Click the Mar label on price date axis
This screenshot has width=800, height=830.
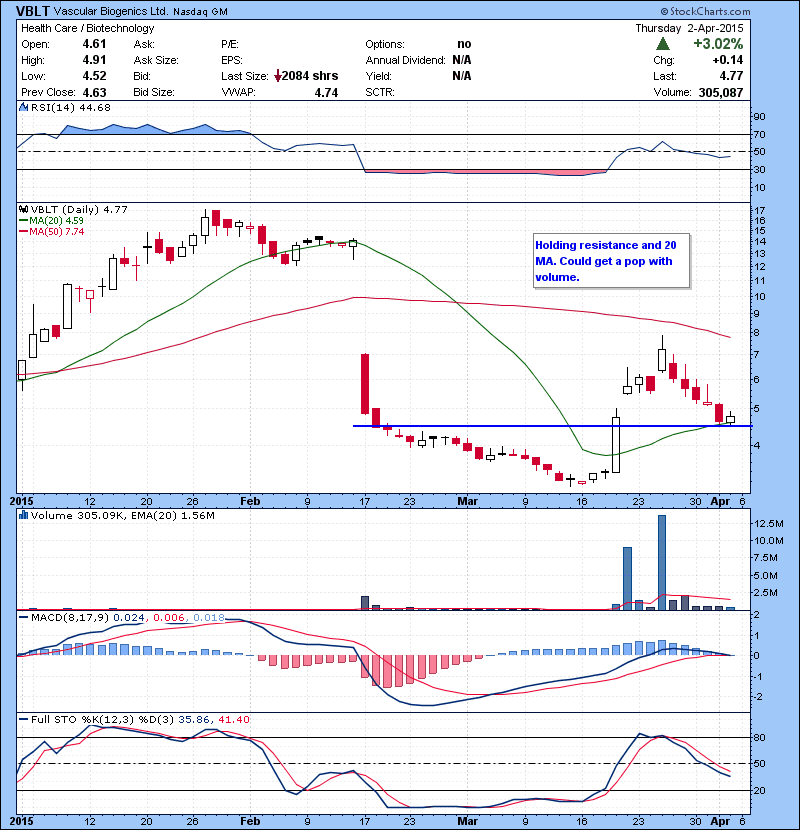468,501
